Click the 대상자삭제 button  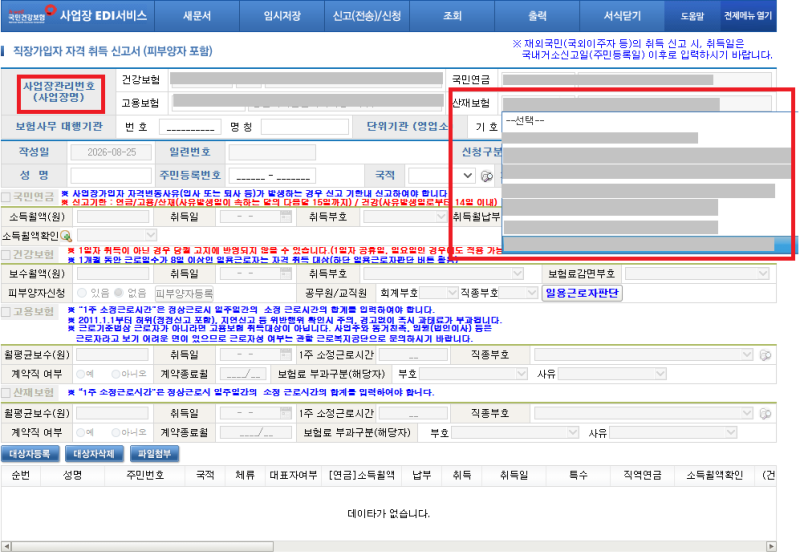94,453
